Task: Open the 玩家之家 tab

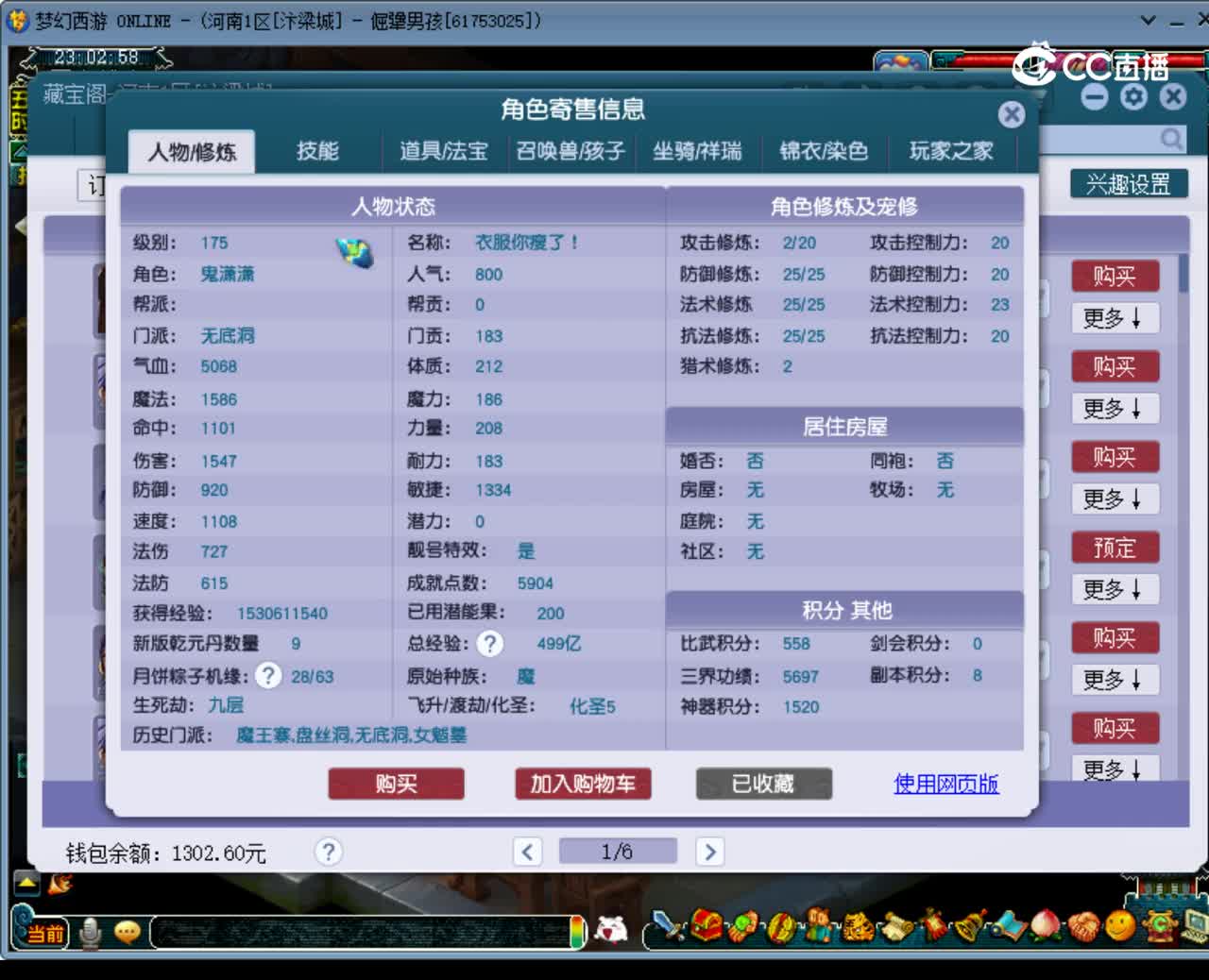Action: click(x=951, y=151)
